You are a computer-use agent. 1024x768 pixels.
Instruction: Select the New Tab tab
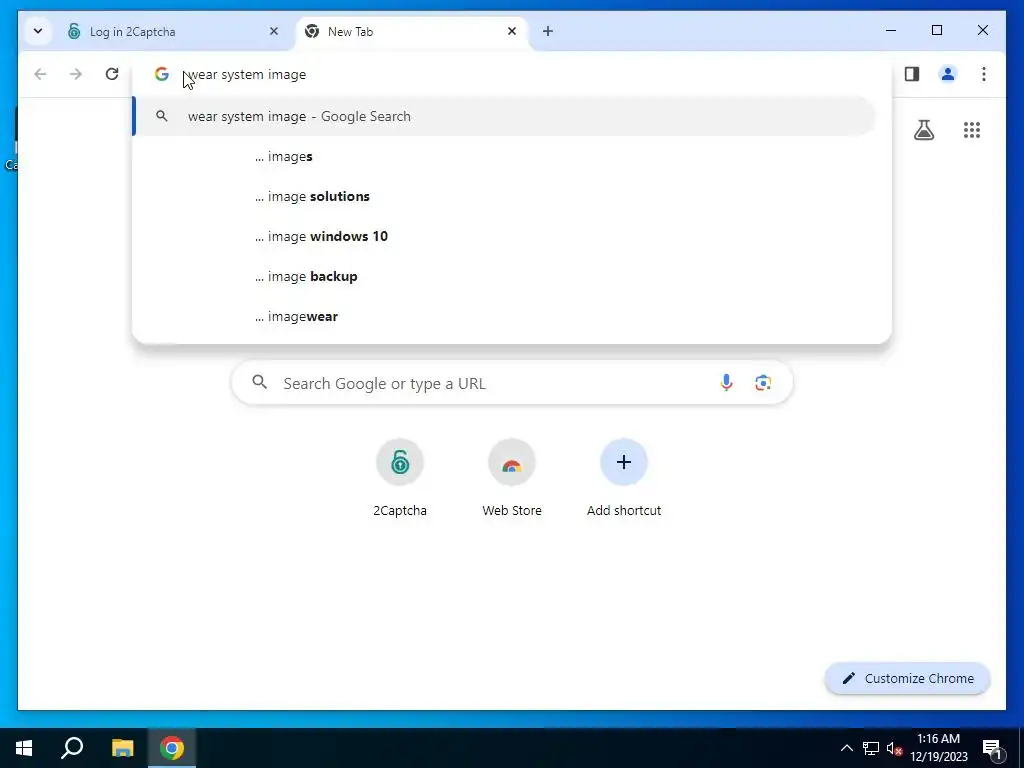point(411,31)
